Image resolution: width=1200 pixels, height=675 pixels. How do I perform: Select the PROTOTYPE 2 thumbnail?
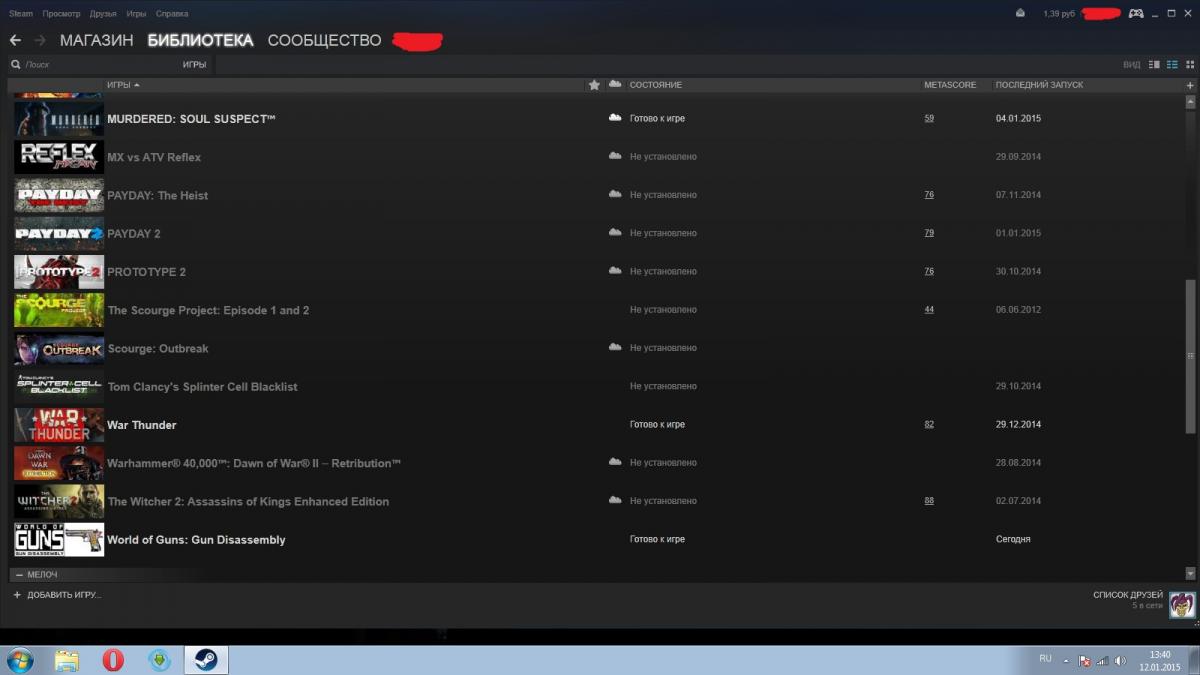tap(59, 272)
